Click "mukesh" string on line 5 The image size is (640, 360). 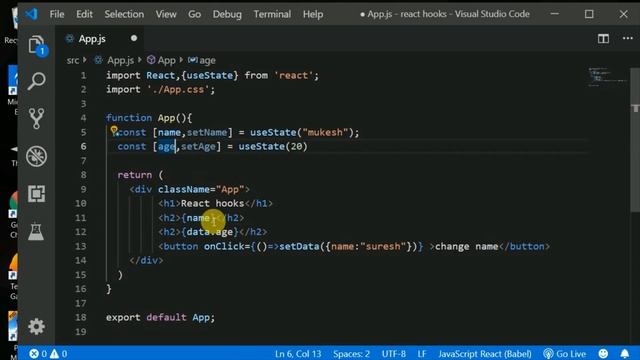pyautogui.click(x=325, y=132)
